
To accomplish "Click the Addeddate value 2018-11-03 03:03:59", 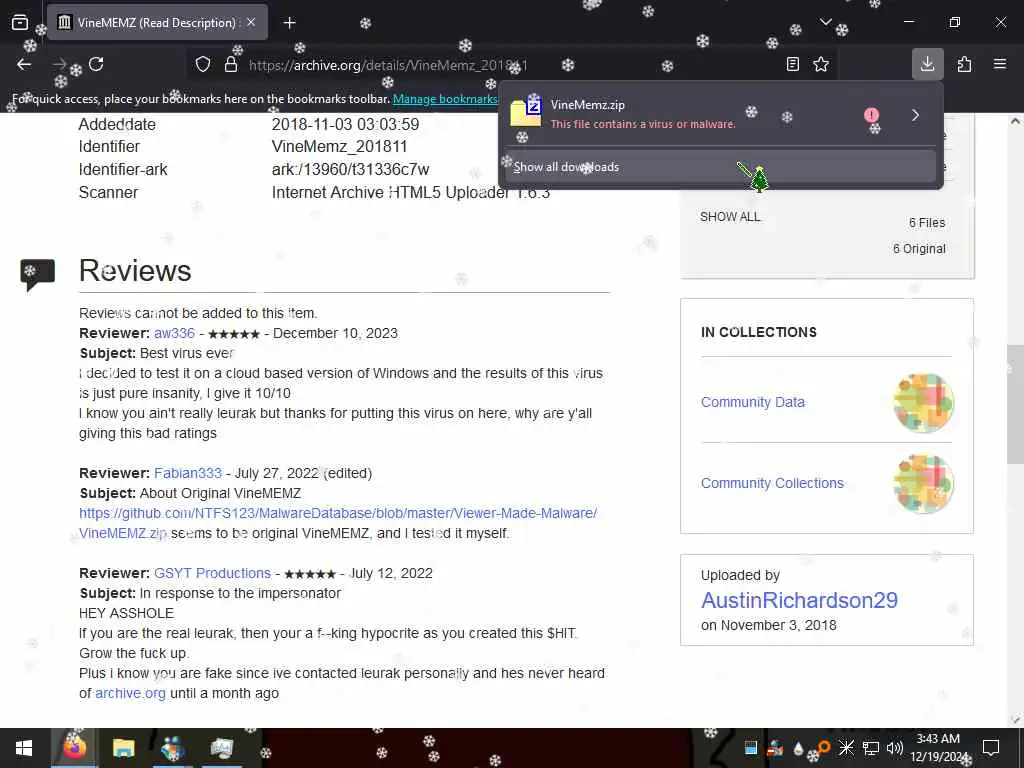I will pos(345,124).
